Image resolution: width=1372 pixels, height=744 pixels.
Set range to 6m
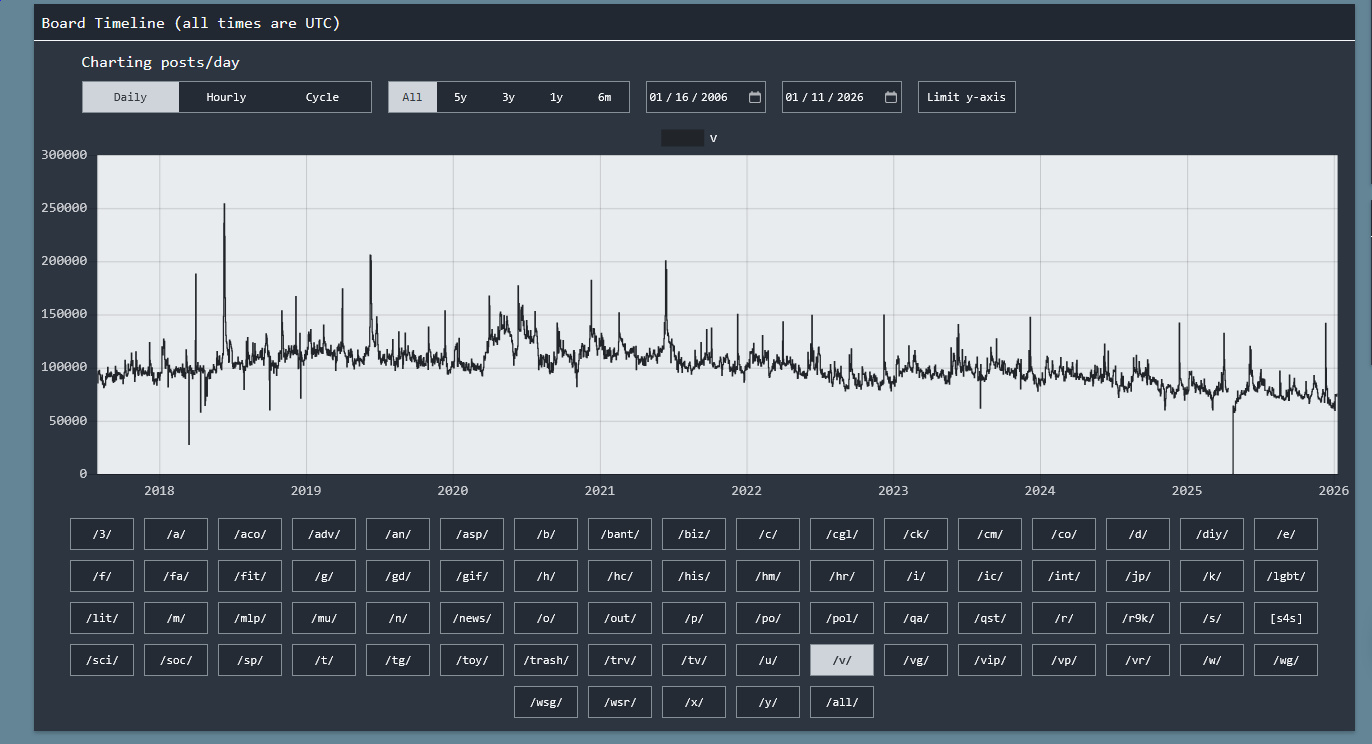point(604,97)
